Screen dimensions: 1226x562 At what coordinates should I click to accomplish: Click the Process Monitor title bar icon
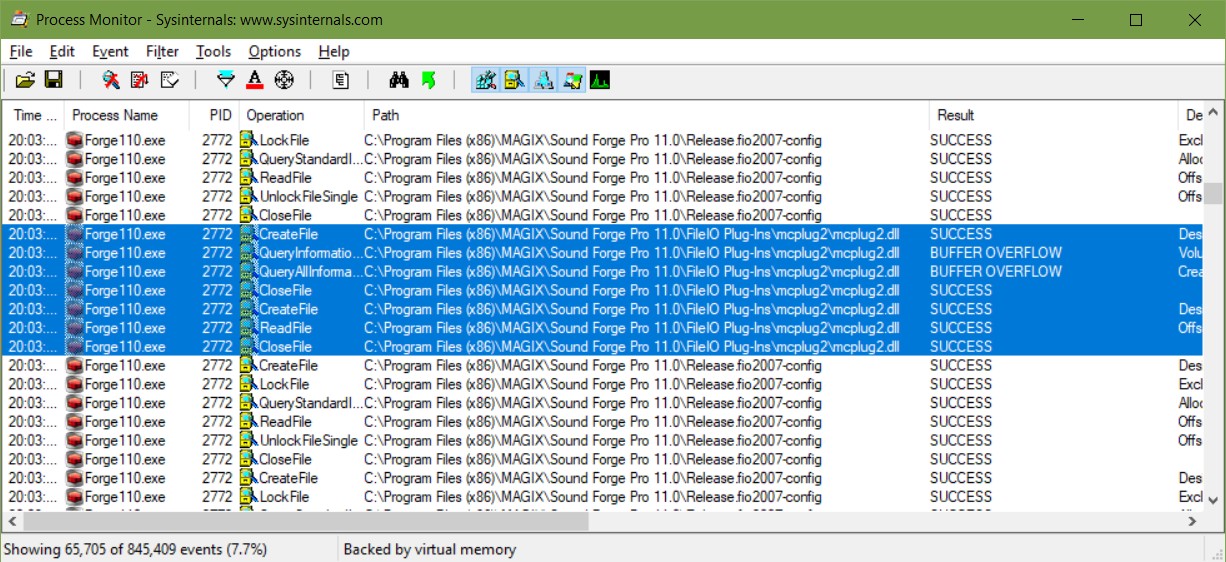click(x=18, y=19)
